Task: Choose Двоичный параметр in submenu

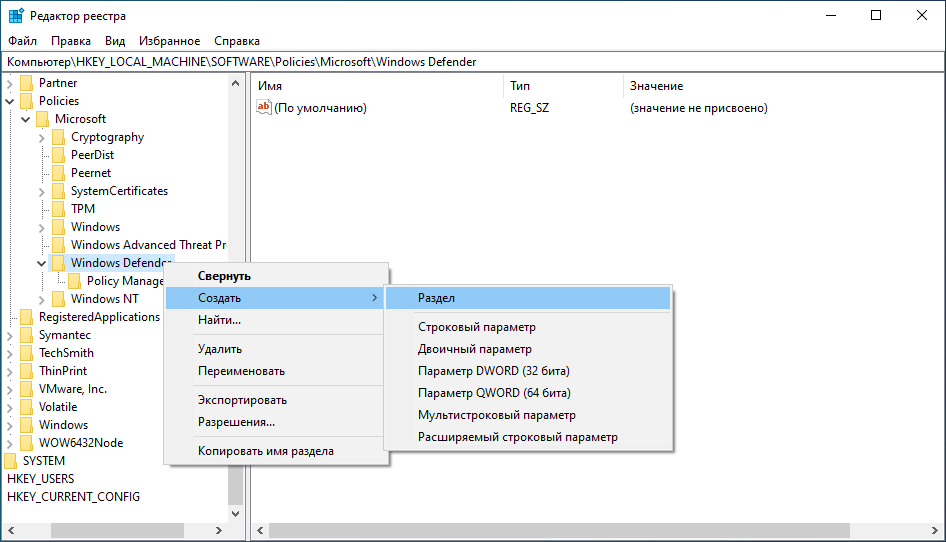Action: pos(528,349)
